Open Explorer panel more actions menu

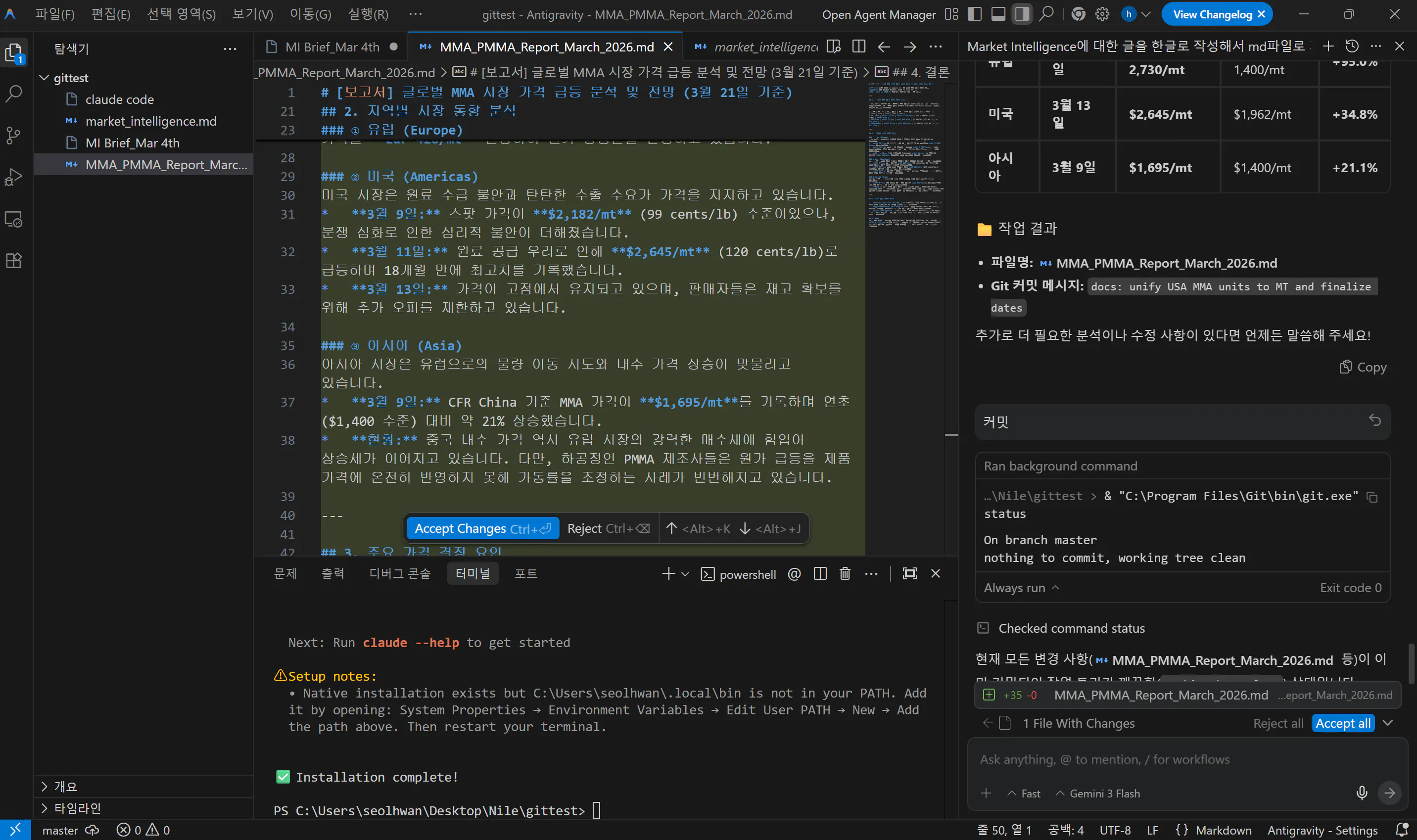pos(230,48)
